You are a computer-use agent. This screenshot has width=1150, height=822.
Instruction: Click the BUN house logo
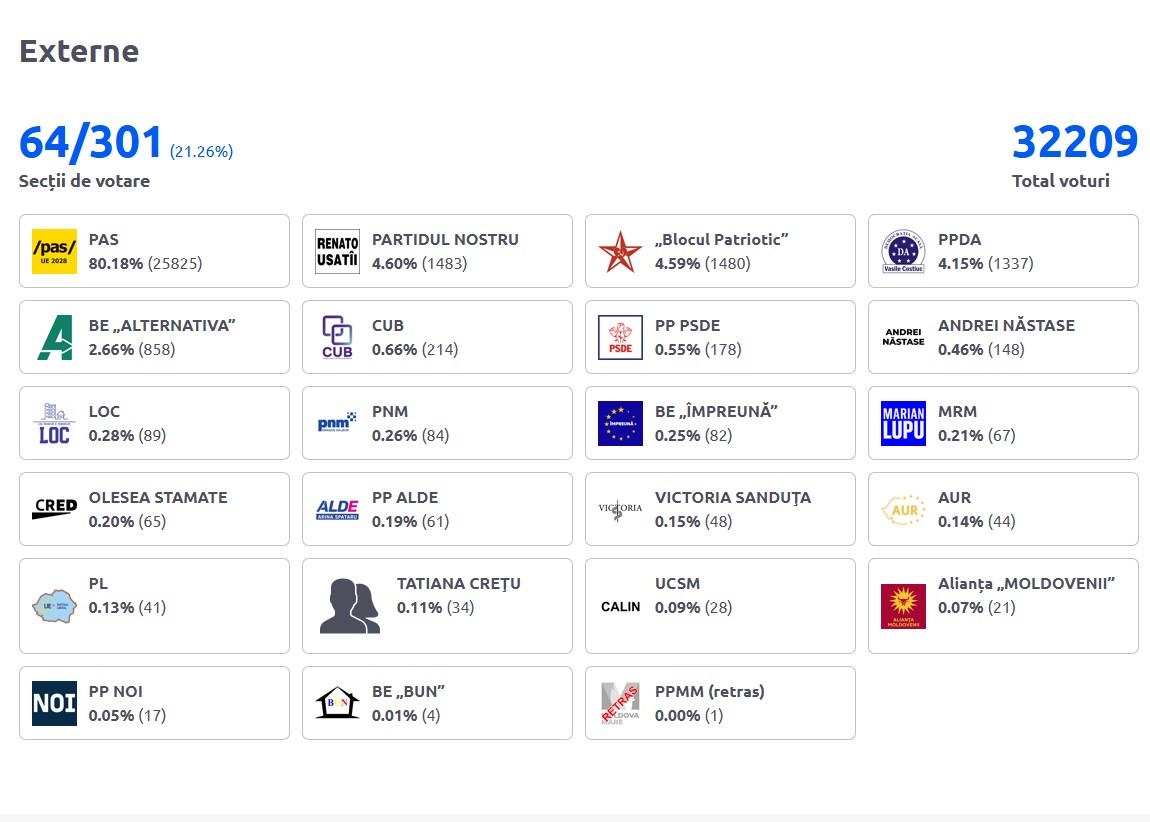point(337,703)
